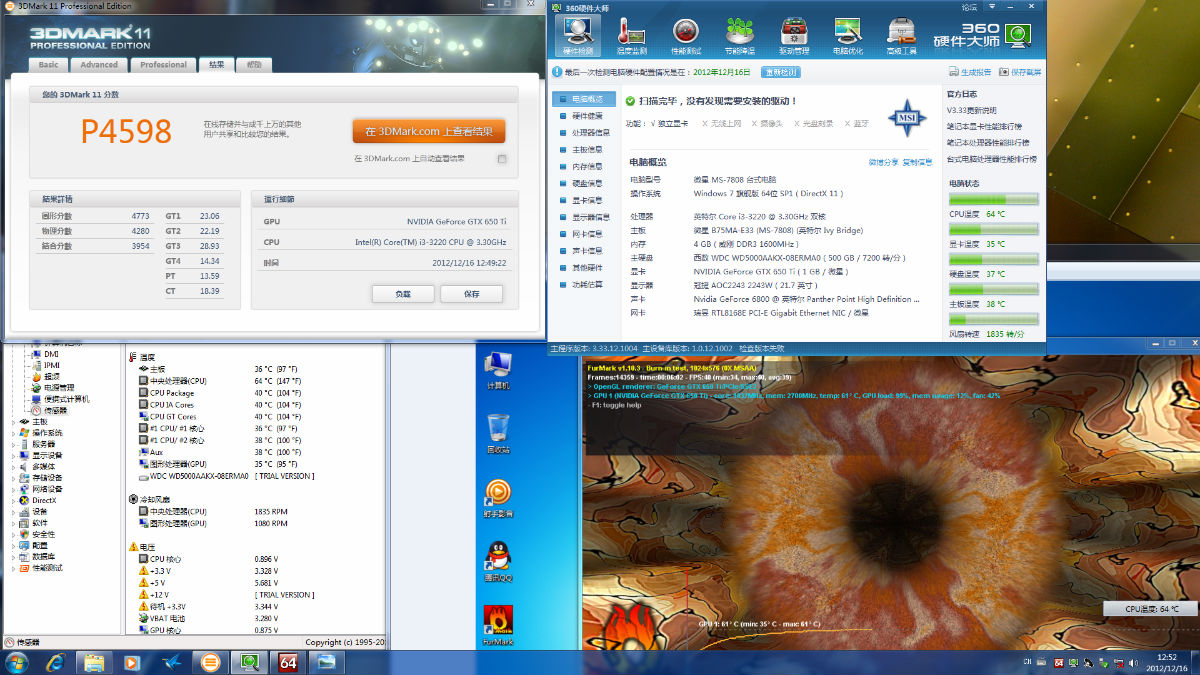Screen dimensions: 1200x675
Task: Toggle auto-view results on 3DMark.com checkbox
Action: click(502, 158)
